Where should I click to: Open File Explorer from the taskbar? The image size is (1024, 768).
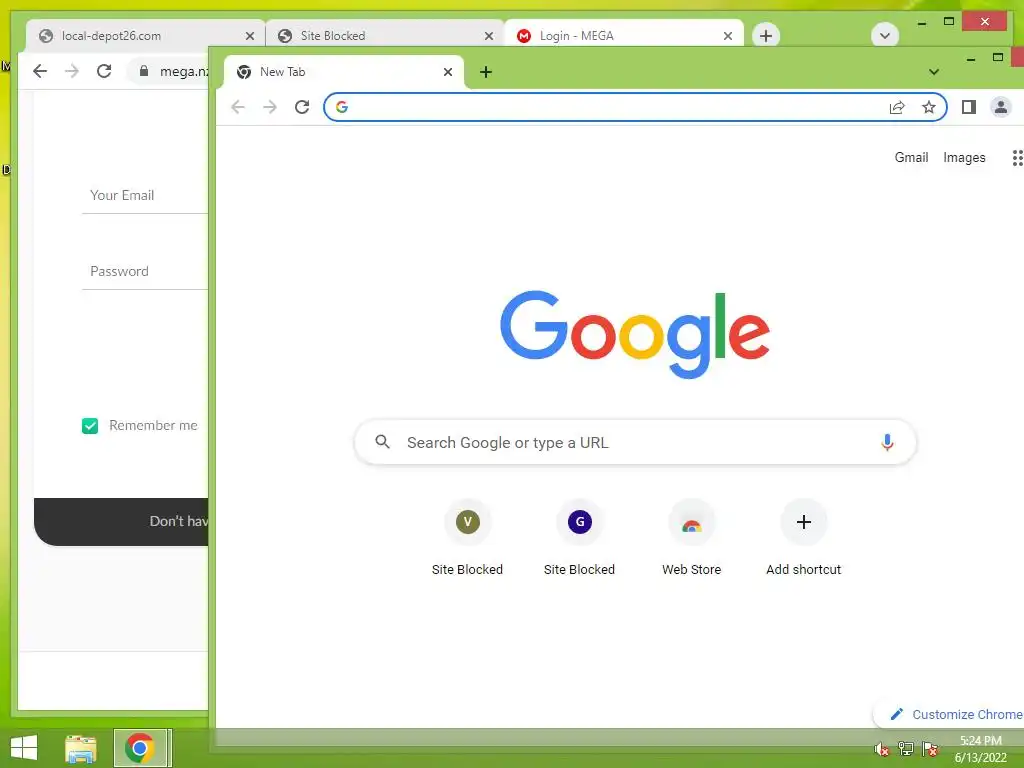tap(81, 748)
